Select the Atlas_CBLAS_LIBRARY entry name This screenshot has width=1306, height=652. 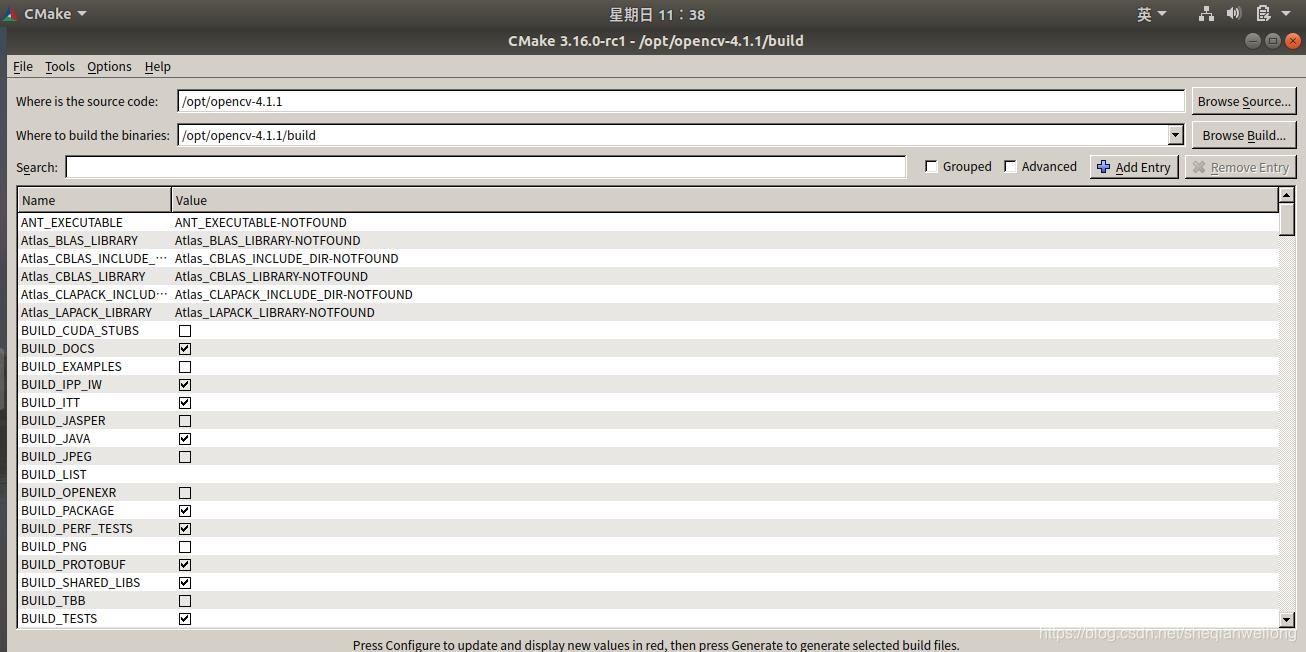click(83, 277)
